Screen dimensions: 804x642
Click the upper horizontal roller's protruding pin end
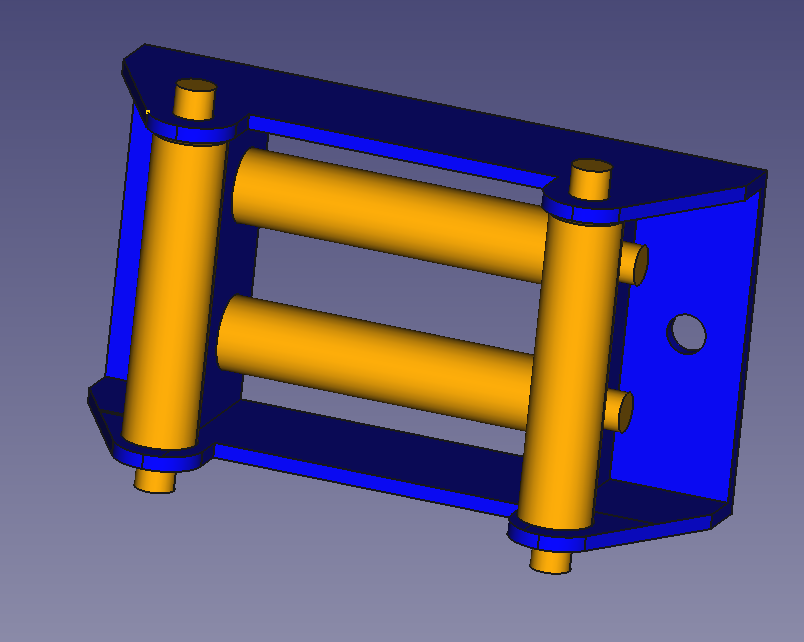[635, 264]
